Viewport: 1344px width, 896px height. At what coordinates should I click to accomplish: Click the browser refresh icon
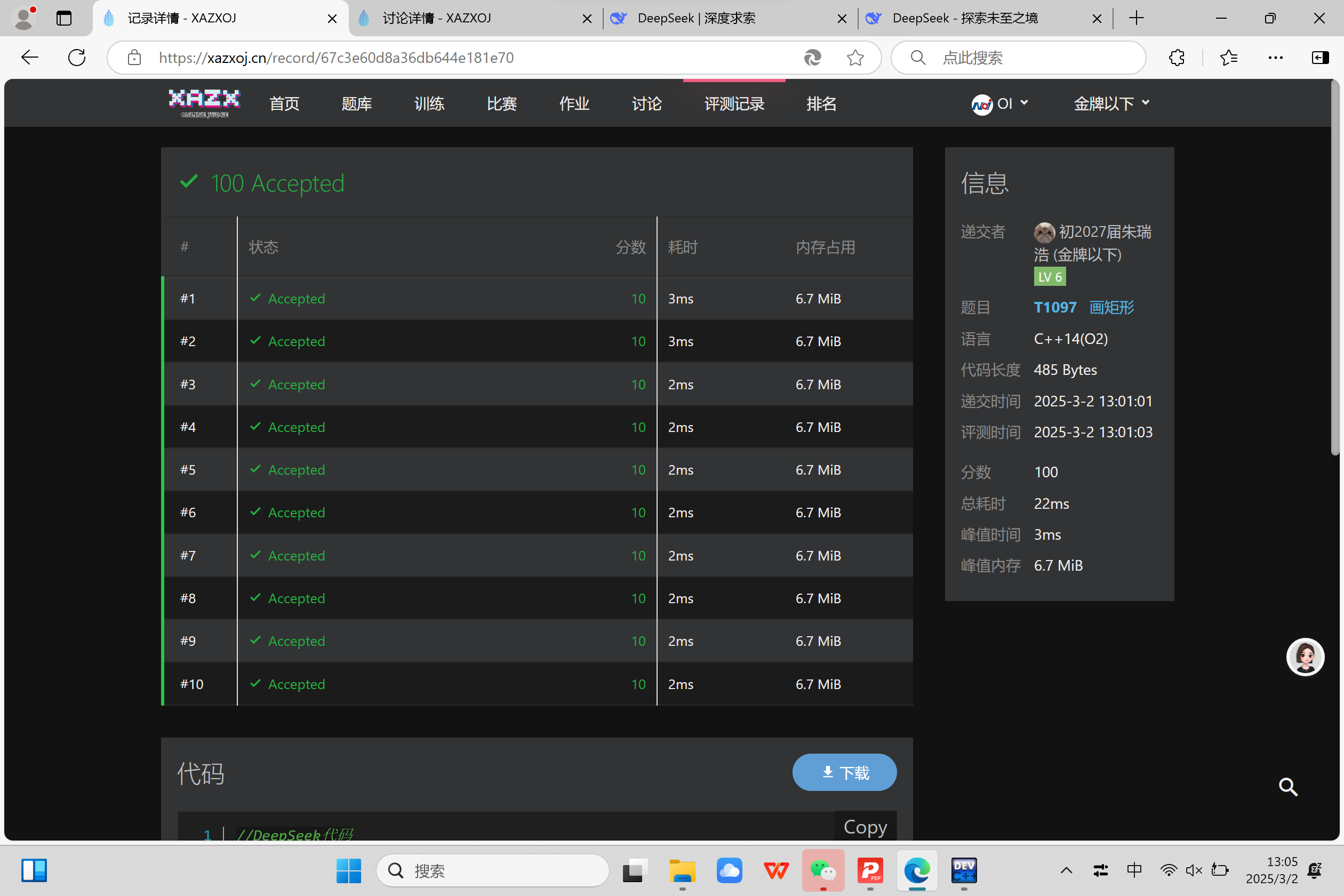(x=77, y=58)
